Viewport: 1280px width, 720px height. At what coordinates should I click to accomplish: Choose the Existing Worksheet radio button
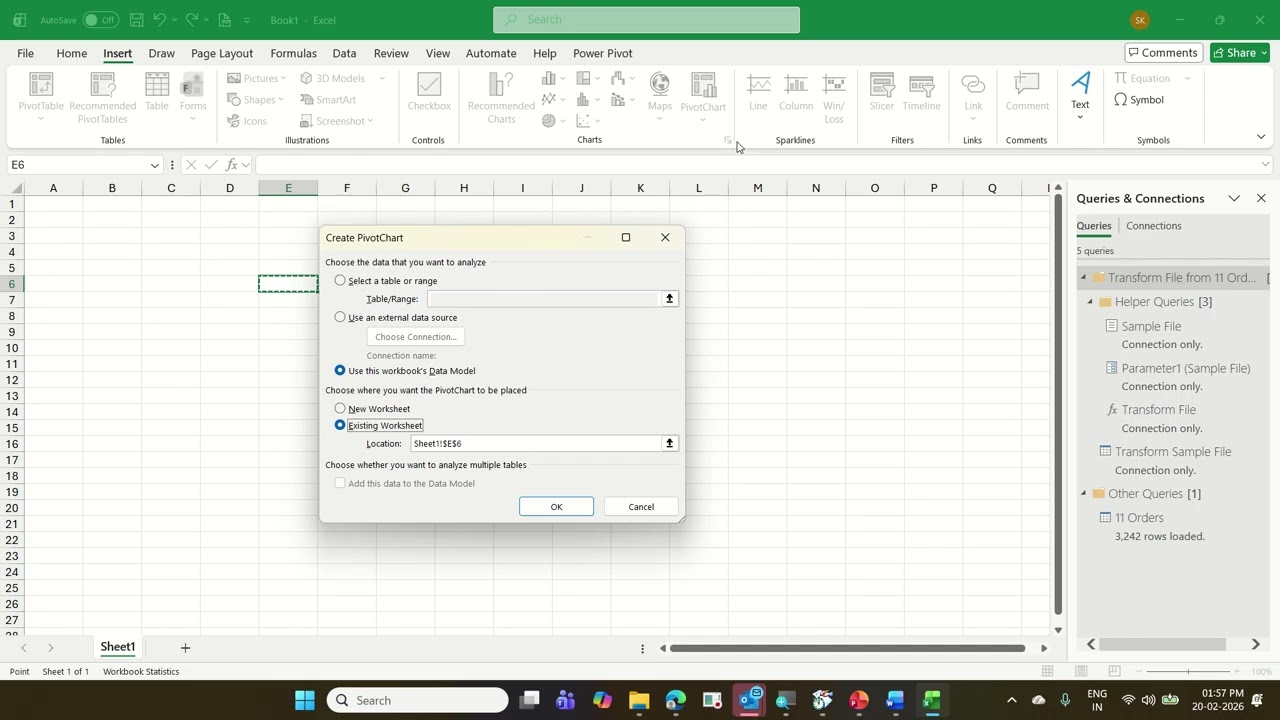point(340,425)
